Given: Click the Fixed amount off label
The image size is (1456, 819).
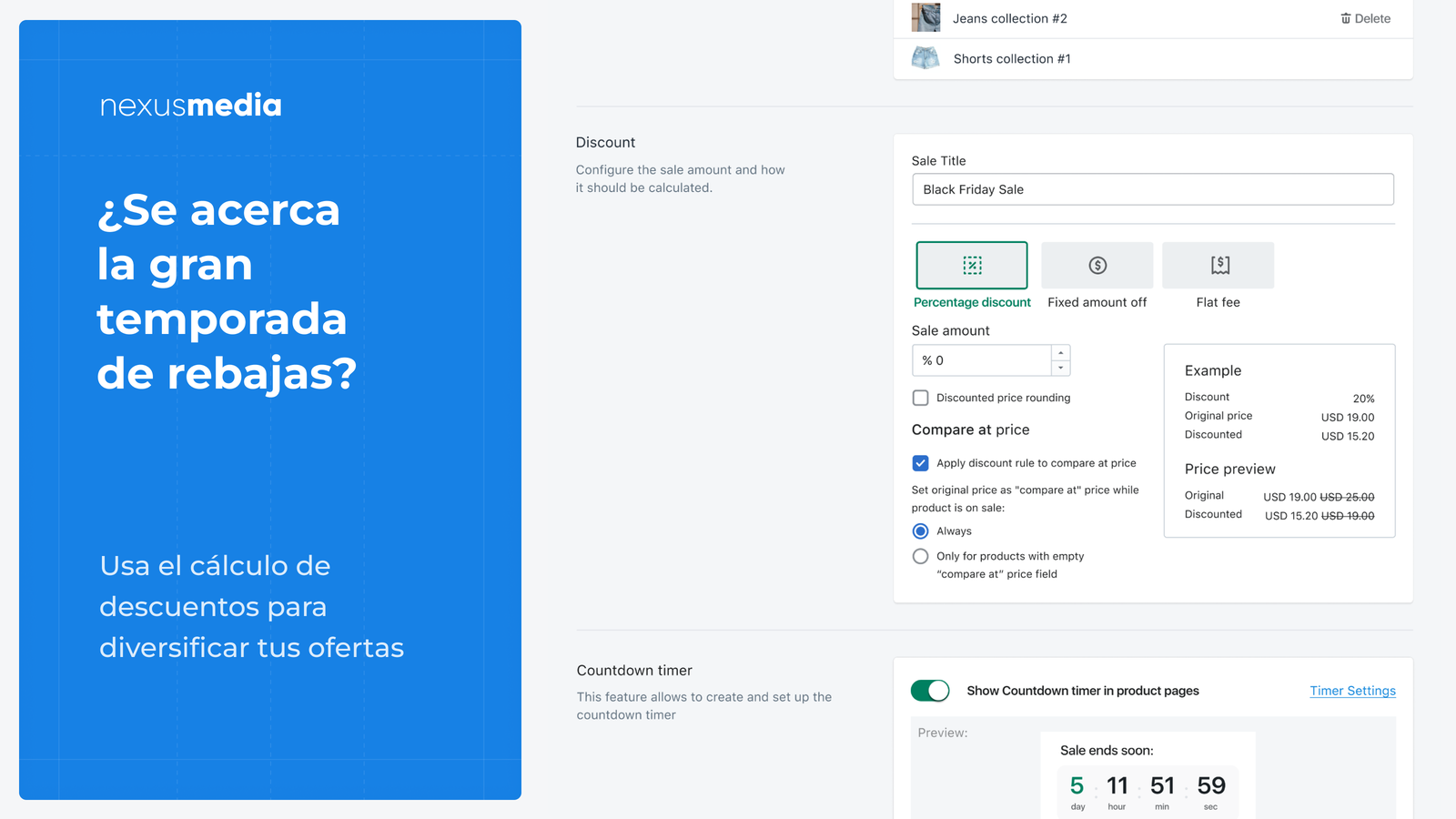Looking at the screenshot, I should pos(1097,302).
